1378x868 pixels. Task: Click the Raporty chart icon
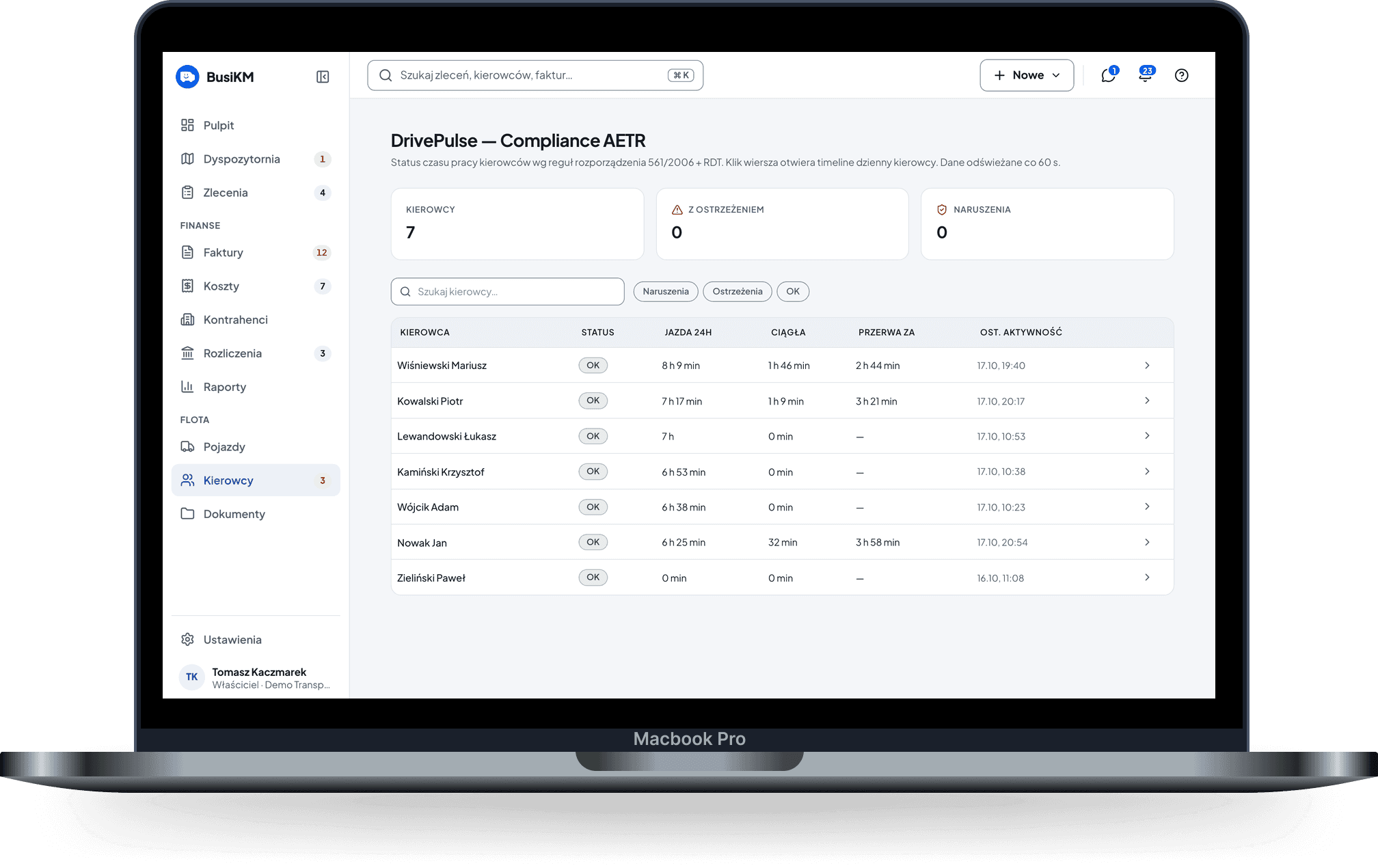click(187, 386)
